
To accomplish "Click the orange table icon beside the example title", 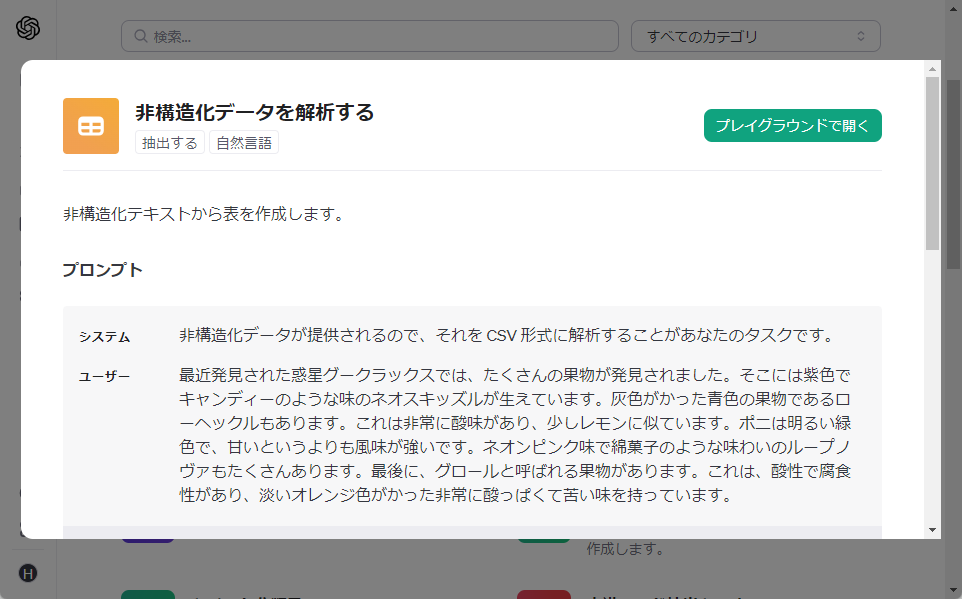I will [x=91, y=125].
